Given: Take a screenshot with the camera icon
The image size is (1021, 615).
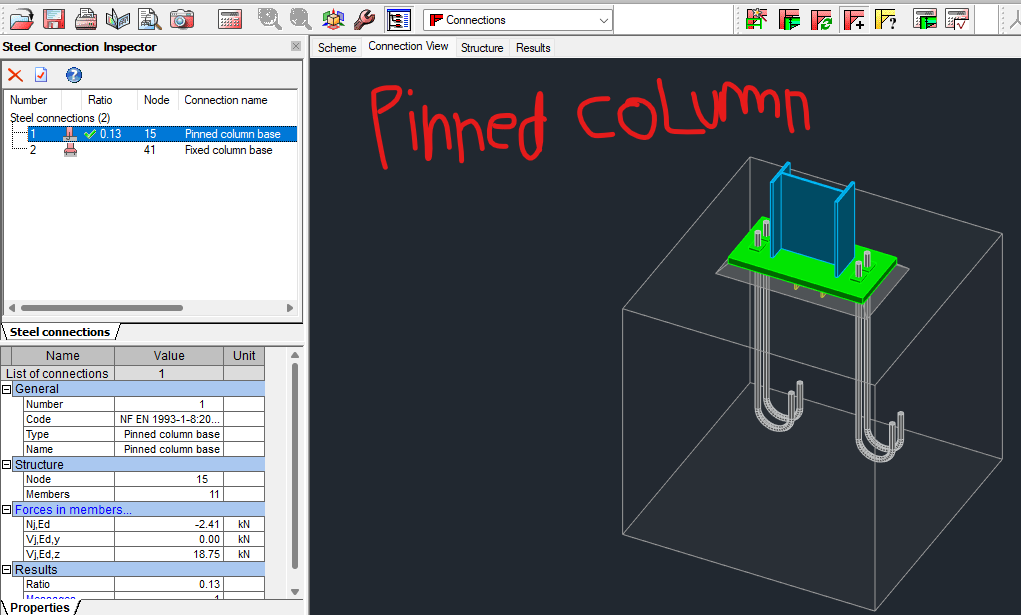Looking at the screenshot, I should [x=183, y=17].
